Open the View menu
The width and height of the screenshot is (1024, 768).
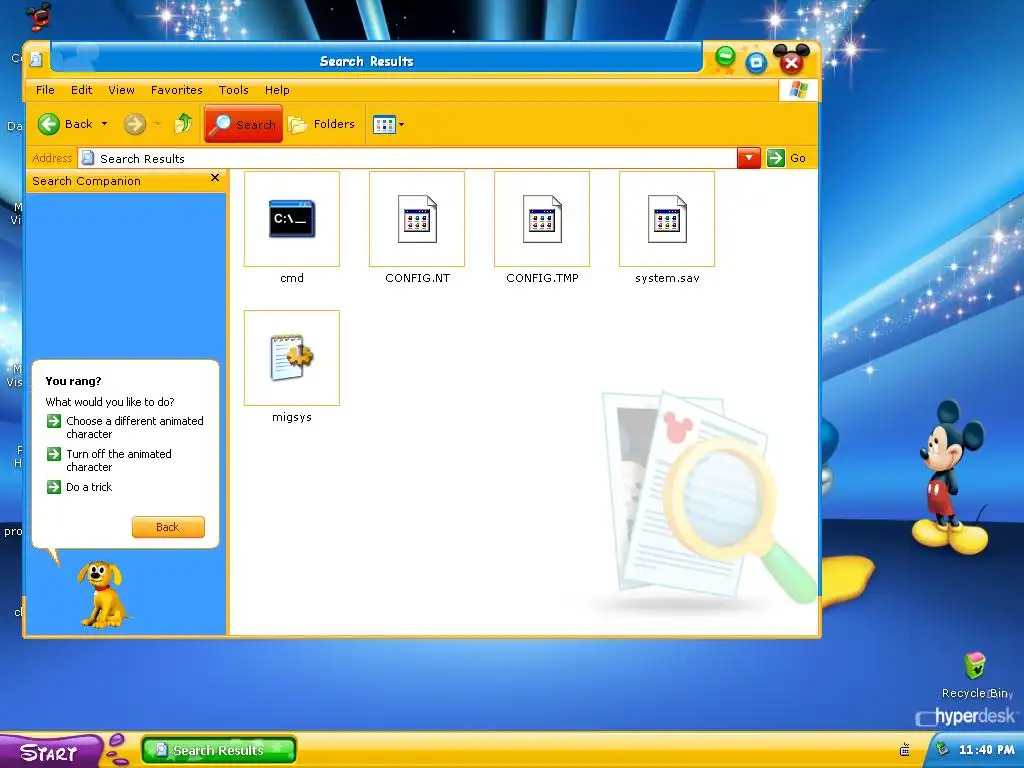(121, 90)
